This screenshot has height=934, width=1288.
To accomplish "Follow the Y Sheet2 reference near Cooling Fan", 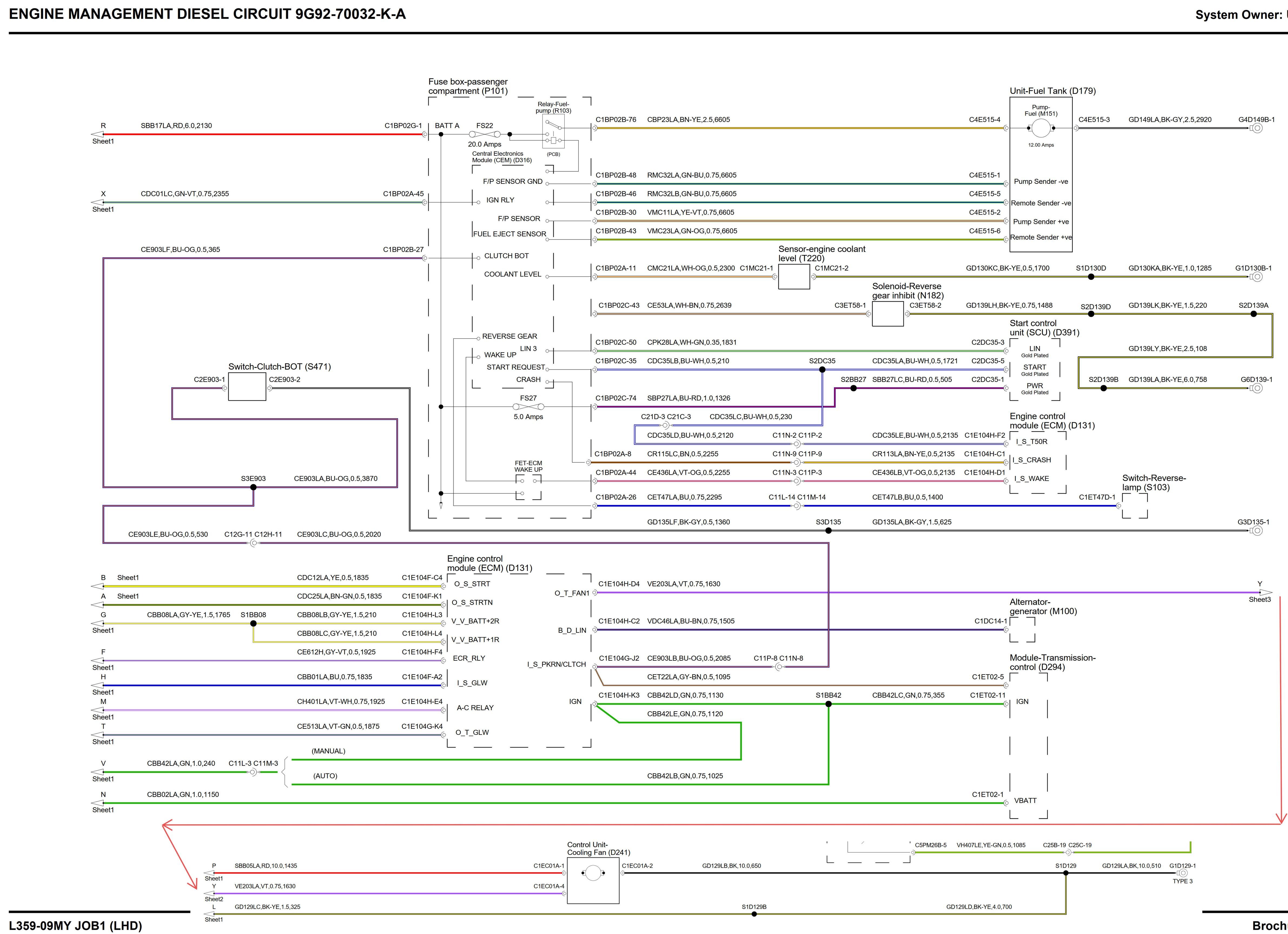I will pyautogui.click(x=210, y=894).
